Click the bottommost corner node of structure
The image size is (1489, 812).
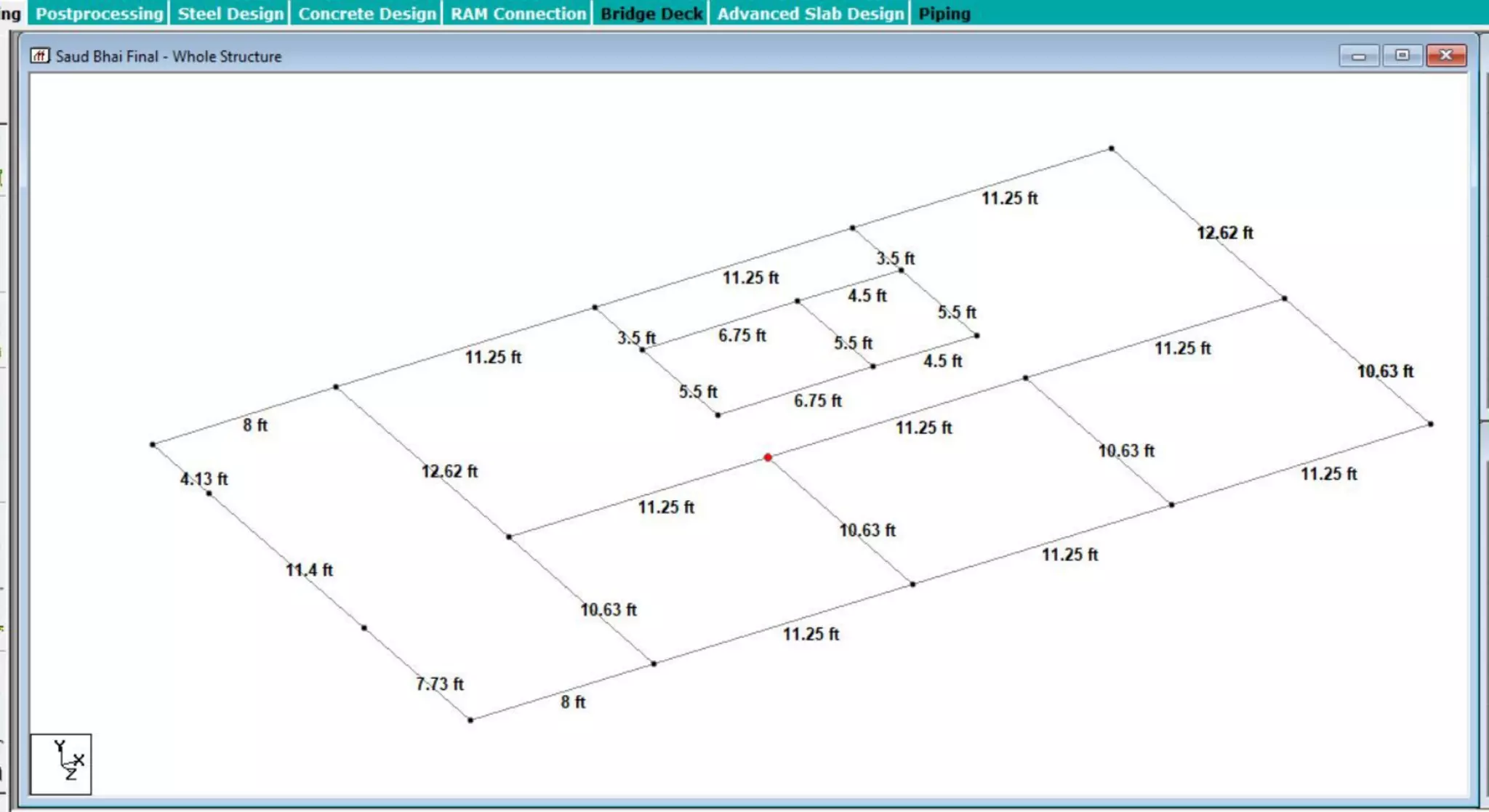(470, 720)
